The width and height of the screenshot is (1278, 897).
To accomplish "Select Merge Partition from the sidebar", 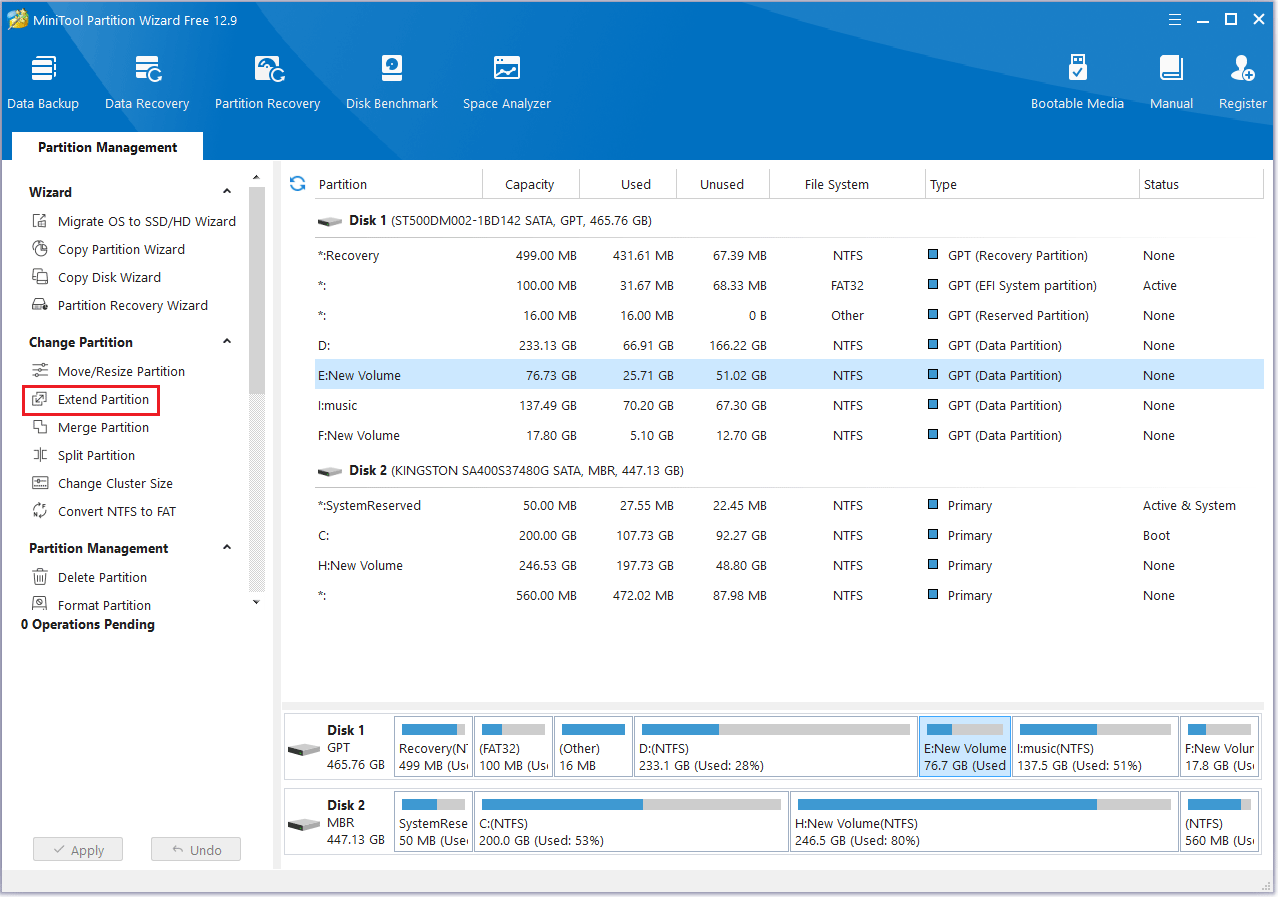I will click(x=103, y=427).
